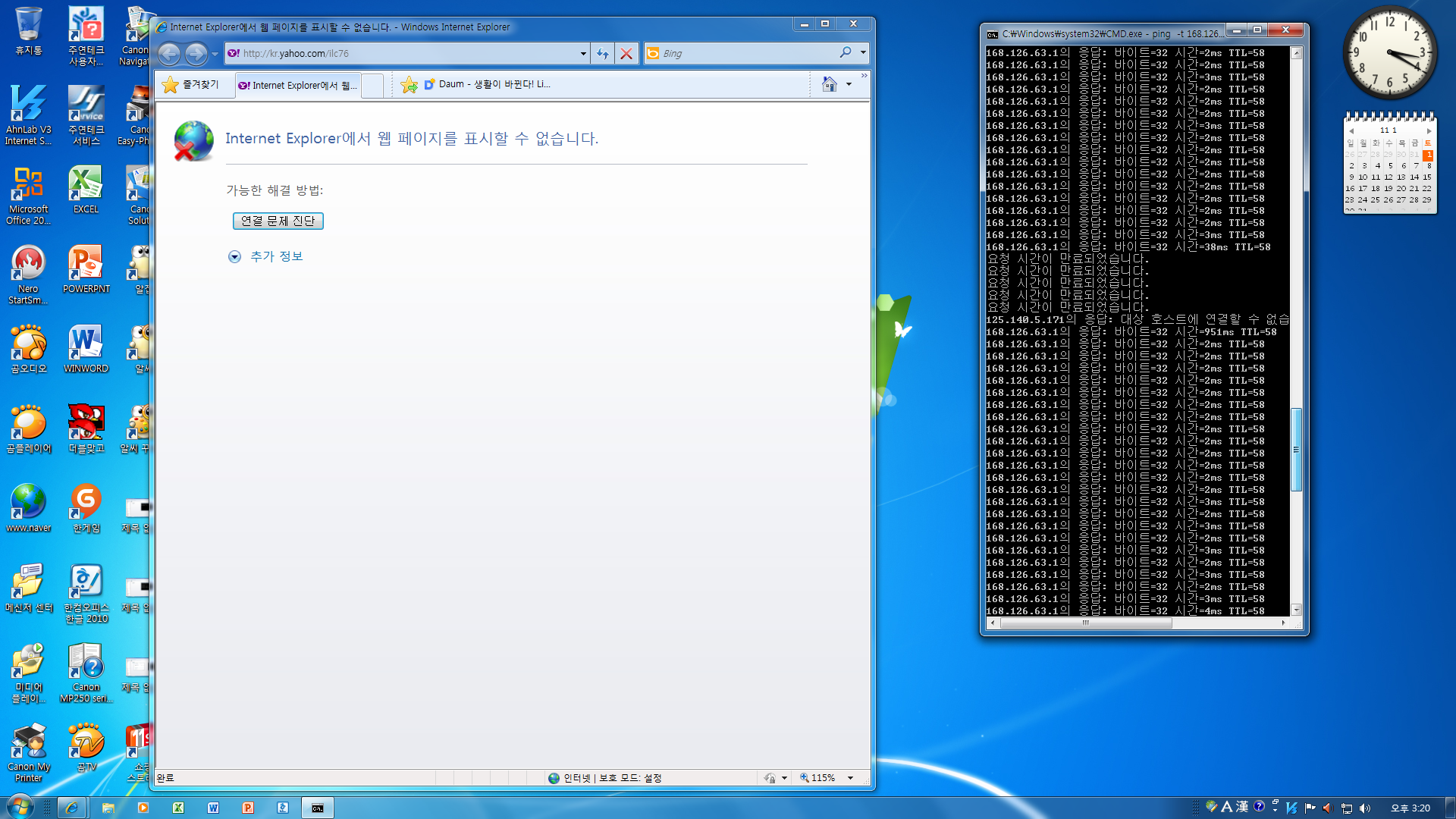Image resolution: width=1456 pixels, height=819 pixels.
Task: Click the Windows Start button
Action: (20, 807)
